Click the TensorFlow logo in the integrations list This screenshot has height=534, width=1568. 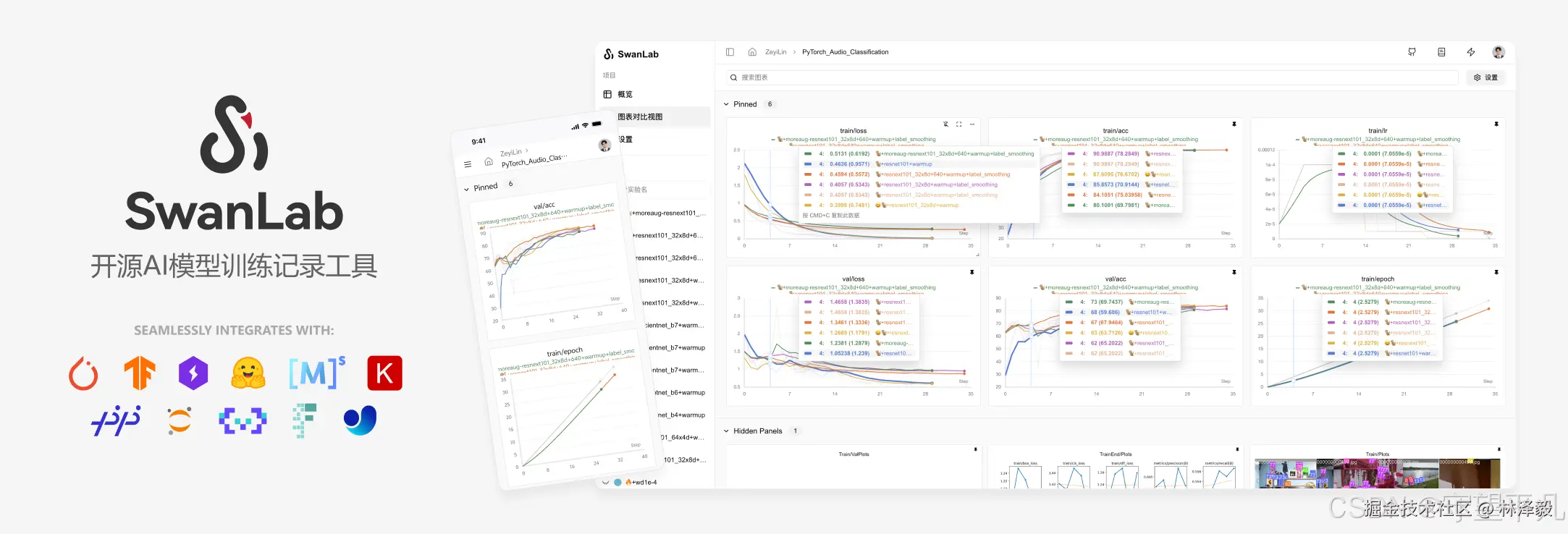[x=140, y=373]
